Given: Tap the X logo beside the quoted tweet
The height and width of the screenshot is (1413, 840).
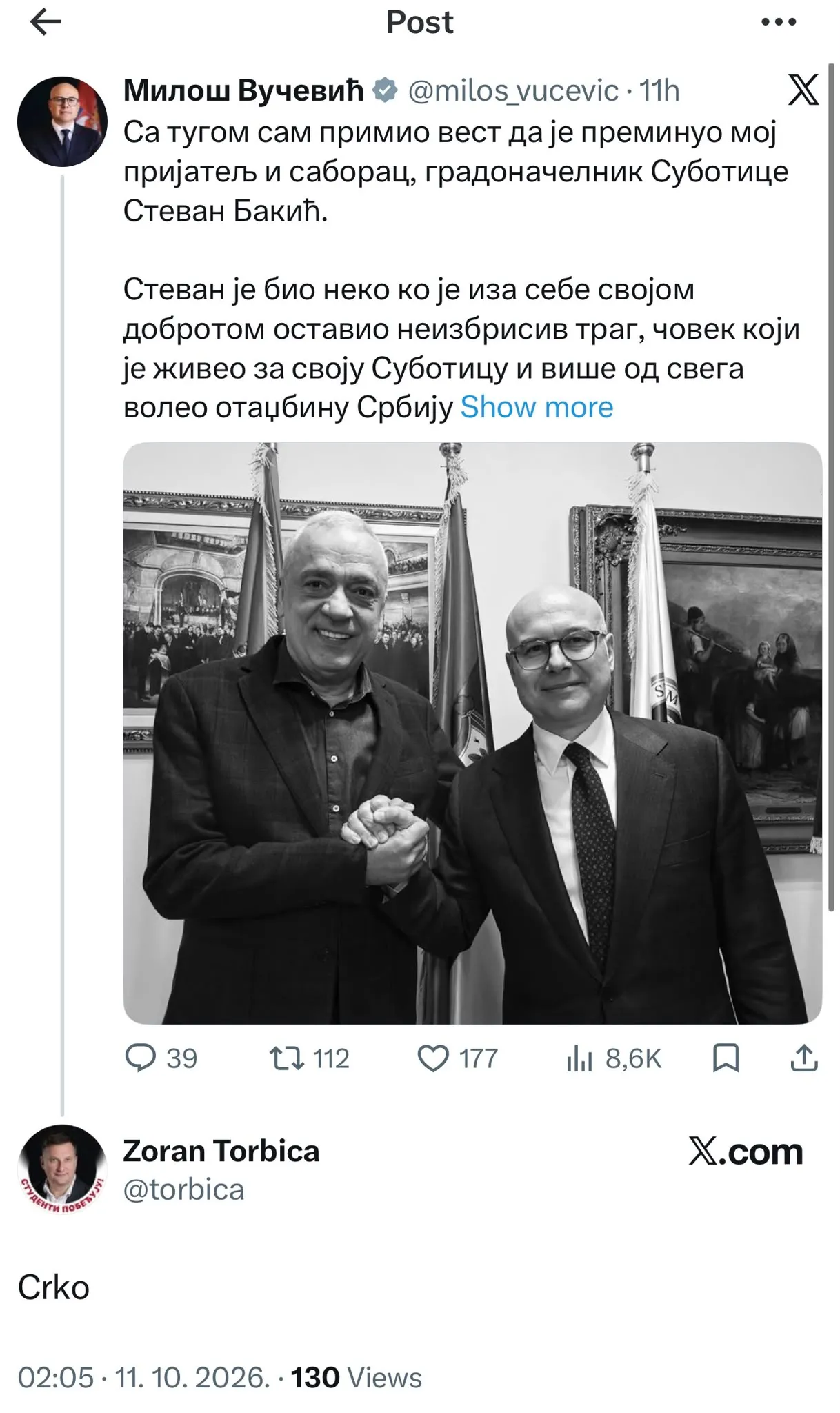Looking at the screenshot, I should coord(803,90).
